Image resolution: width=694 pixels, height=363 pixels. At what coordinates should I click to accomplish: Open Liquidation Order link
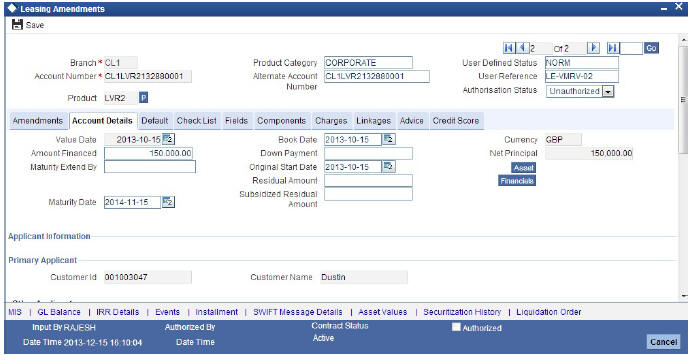(x=549, y=312)
